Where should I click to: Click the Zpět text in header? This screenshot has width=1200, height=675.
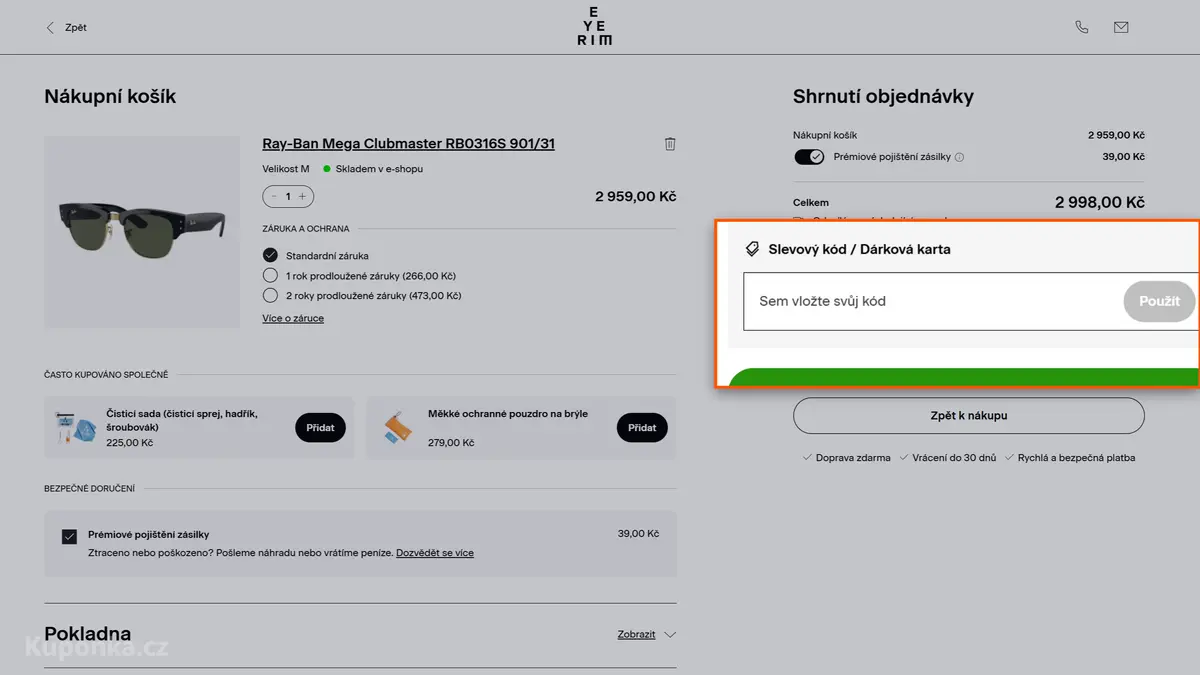click(x=76, y=28)
